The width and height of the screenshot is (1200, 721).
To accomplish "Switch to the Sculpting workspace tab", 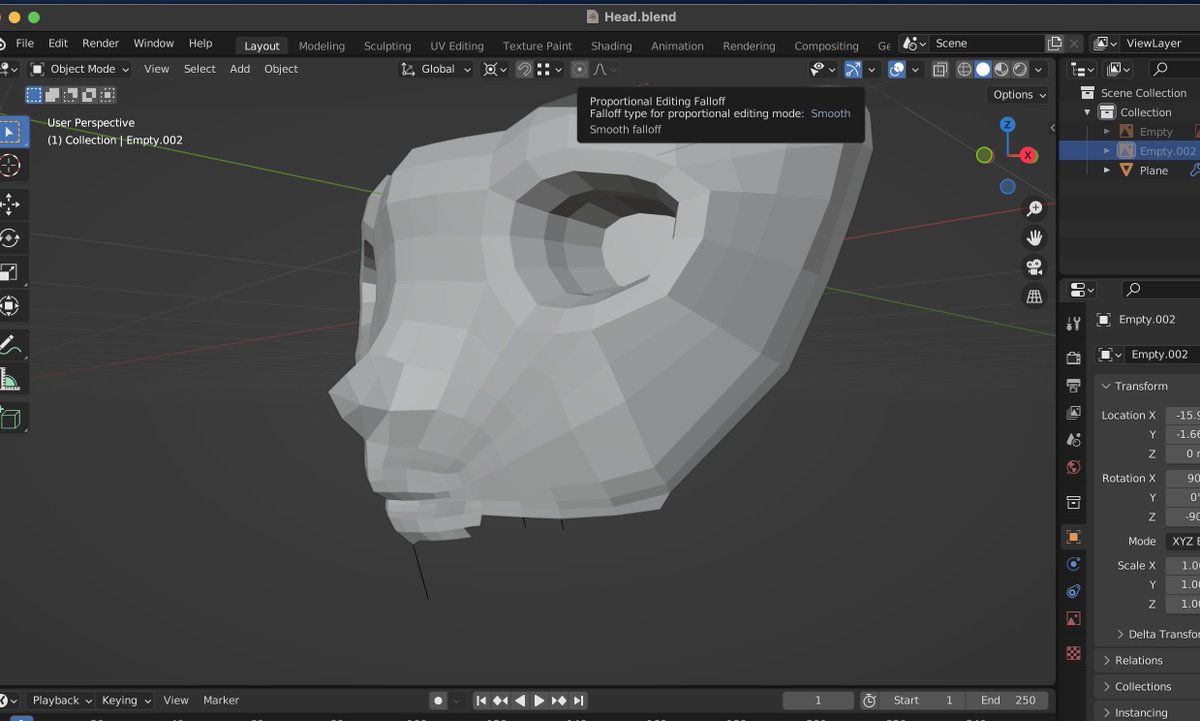I will [x=387, y=46].
